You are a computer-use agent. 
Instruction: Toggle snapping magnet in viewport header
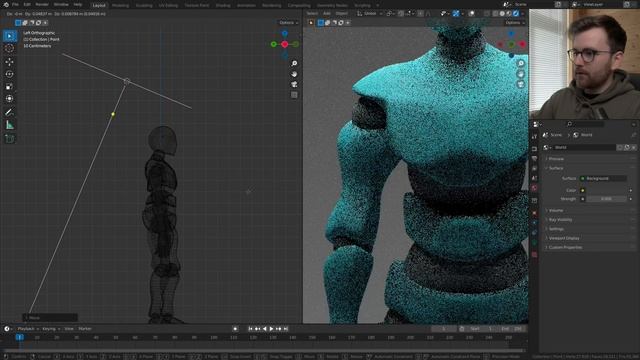(401, 13)
